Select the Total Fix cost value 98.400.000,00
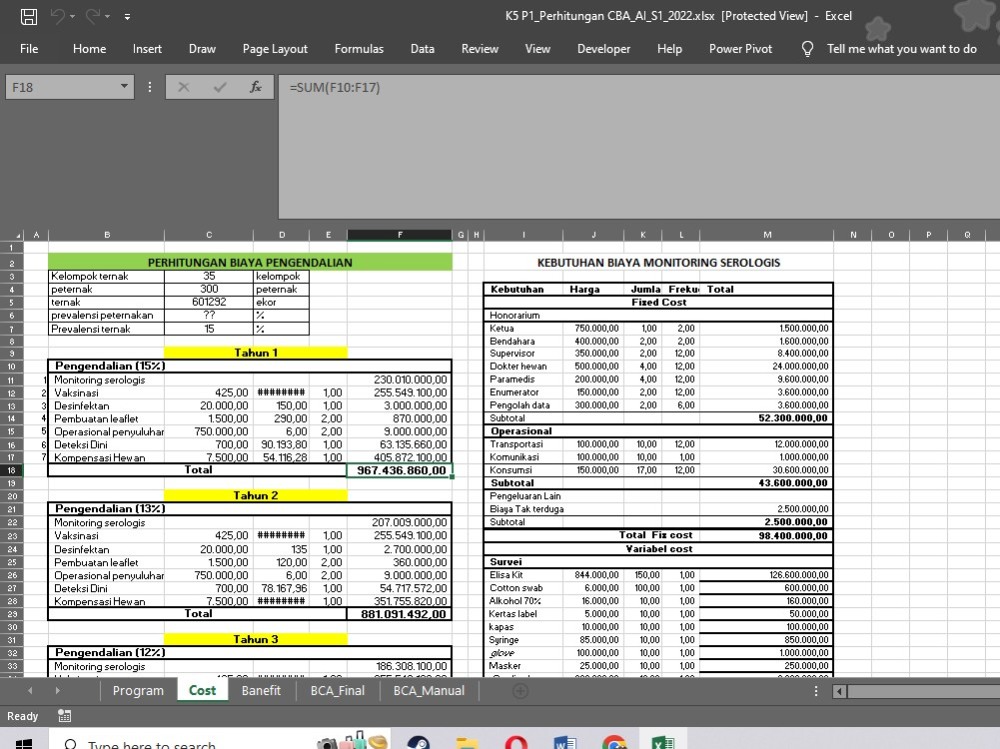 767,535
